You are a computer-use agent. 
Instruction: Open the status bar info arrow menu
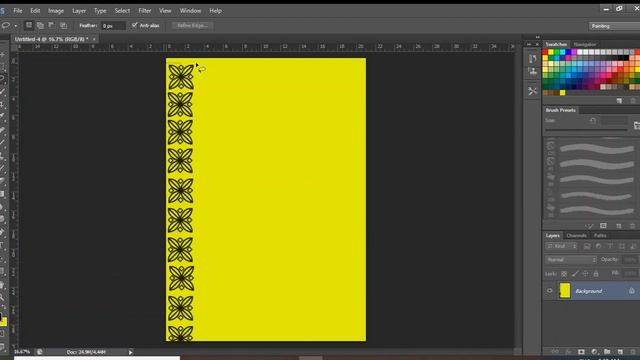point(131,352)
